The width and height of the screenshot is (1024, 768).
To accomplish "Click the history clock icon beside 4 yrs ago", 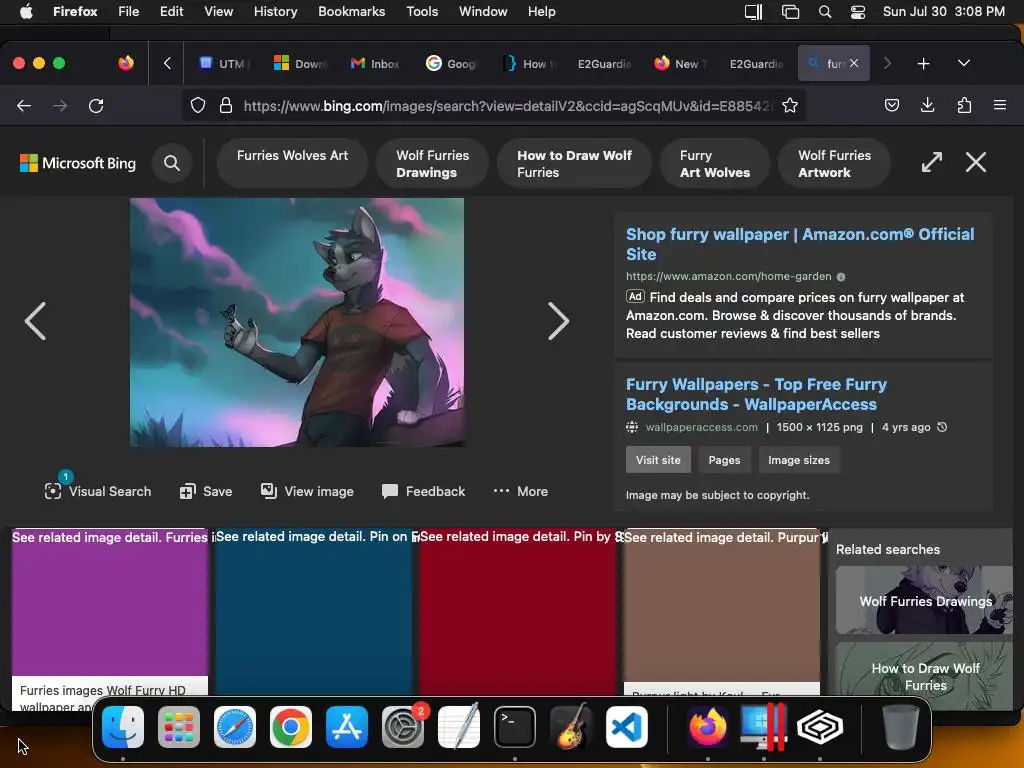I will coord(942,427).
